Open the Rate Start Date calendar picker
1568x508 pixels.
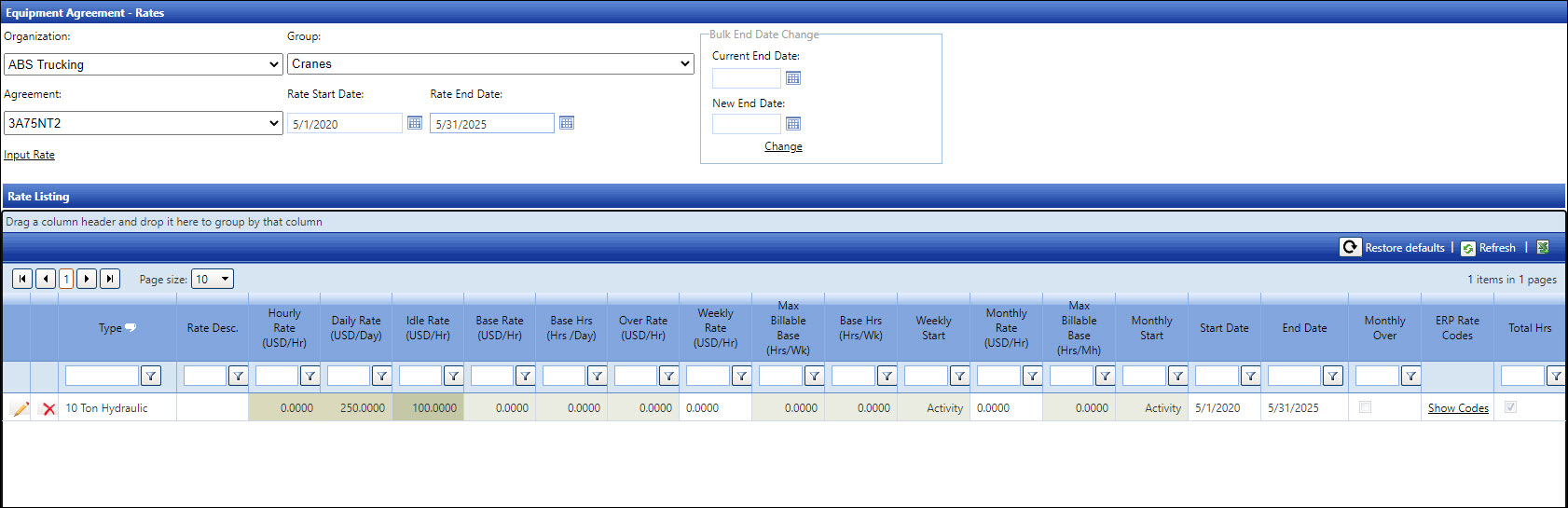(415, 123)
